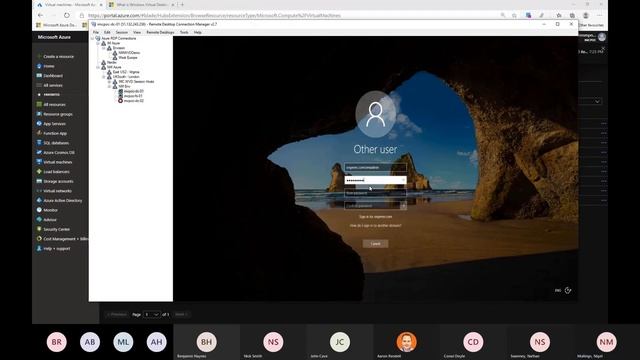
Task: Click the reveal password eye icon
Action: [x=403, y=180]
